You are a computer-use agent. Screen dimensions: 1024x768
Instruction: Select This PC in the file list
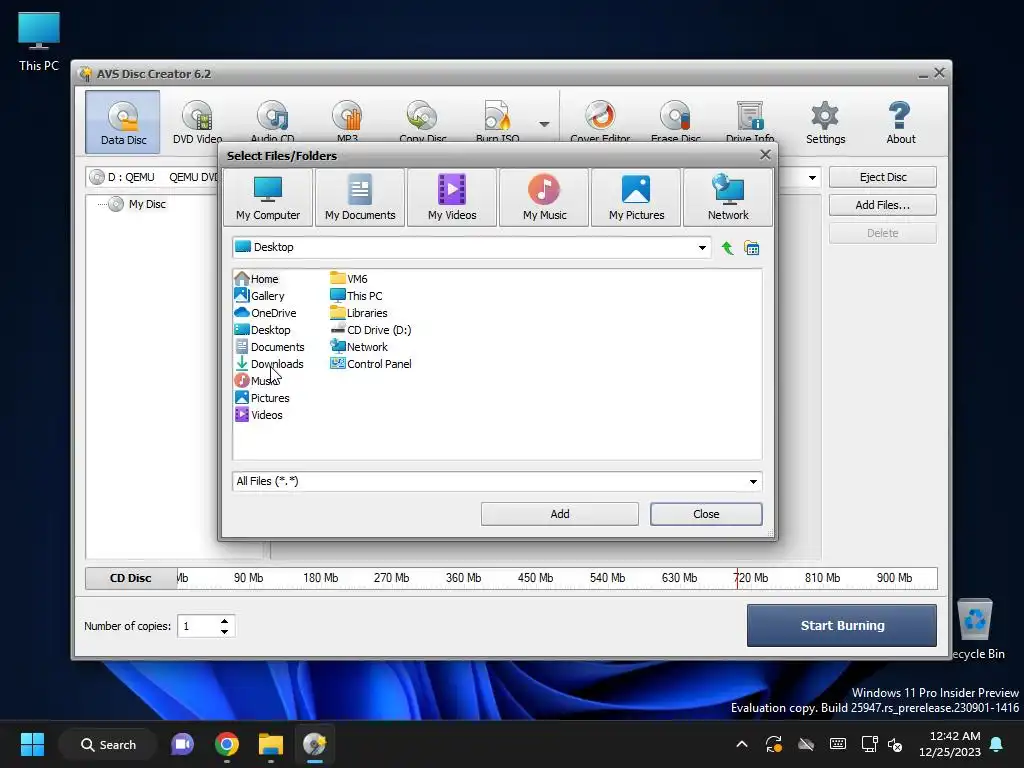click(x=357, y=296)
